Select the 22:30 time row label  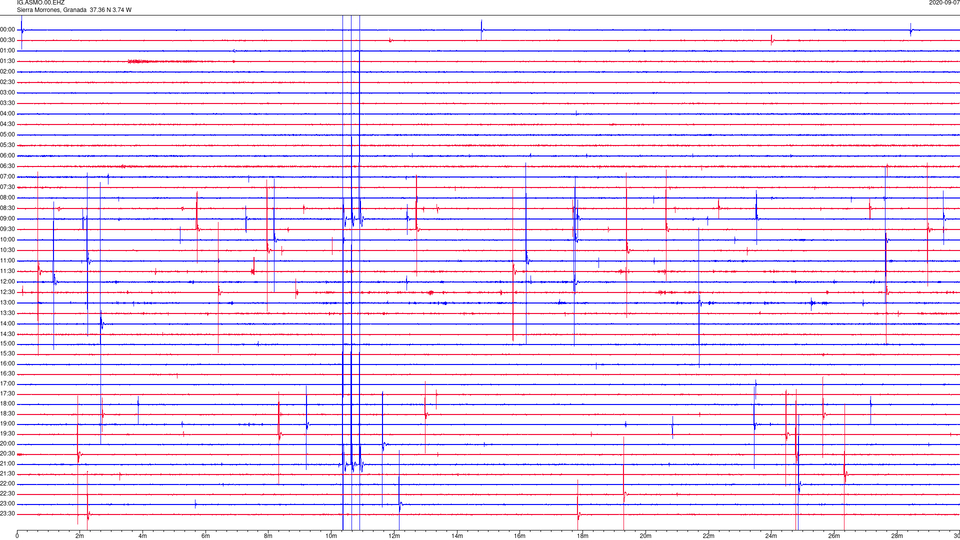[8, 494]
